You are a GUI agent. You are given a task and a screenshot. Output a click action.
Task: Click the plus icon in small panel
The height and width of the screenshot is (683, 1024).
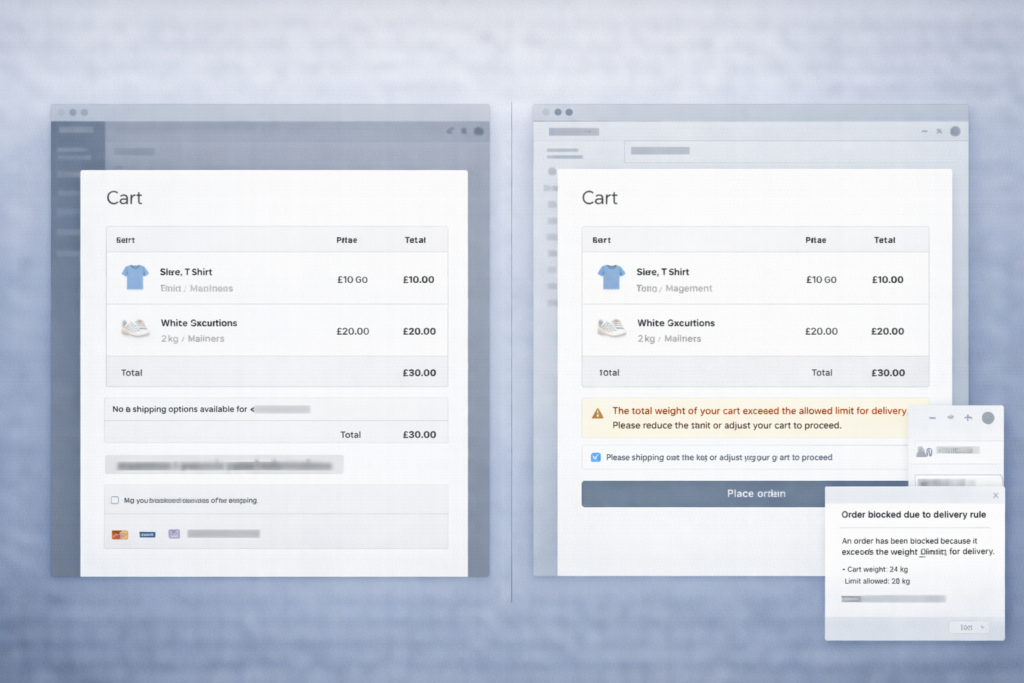967,417
